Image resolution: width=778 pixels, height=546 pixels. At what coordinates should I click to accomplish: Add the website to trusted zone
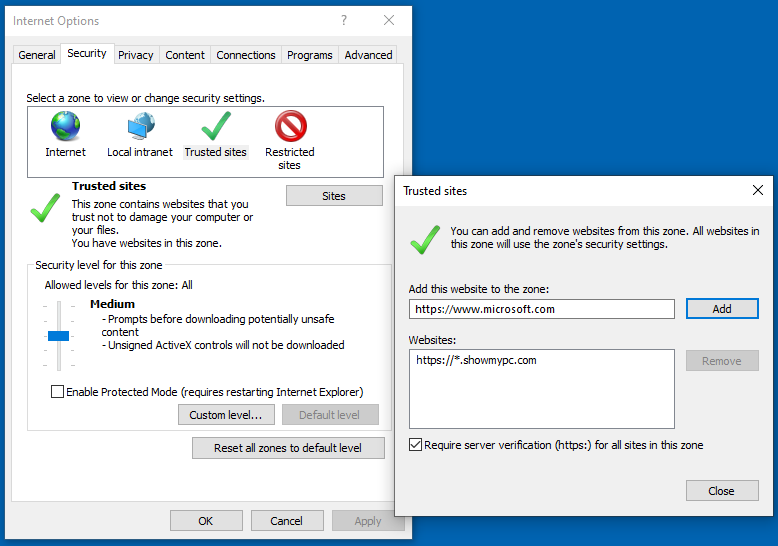coord(722,309)
